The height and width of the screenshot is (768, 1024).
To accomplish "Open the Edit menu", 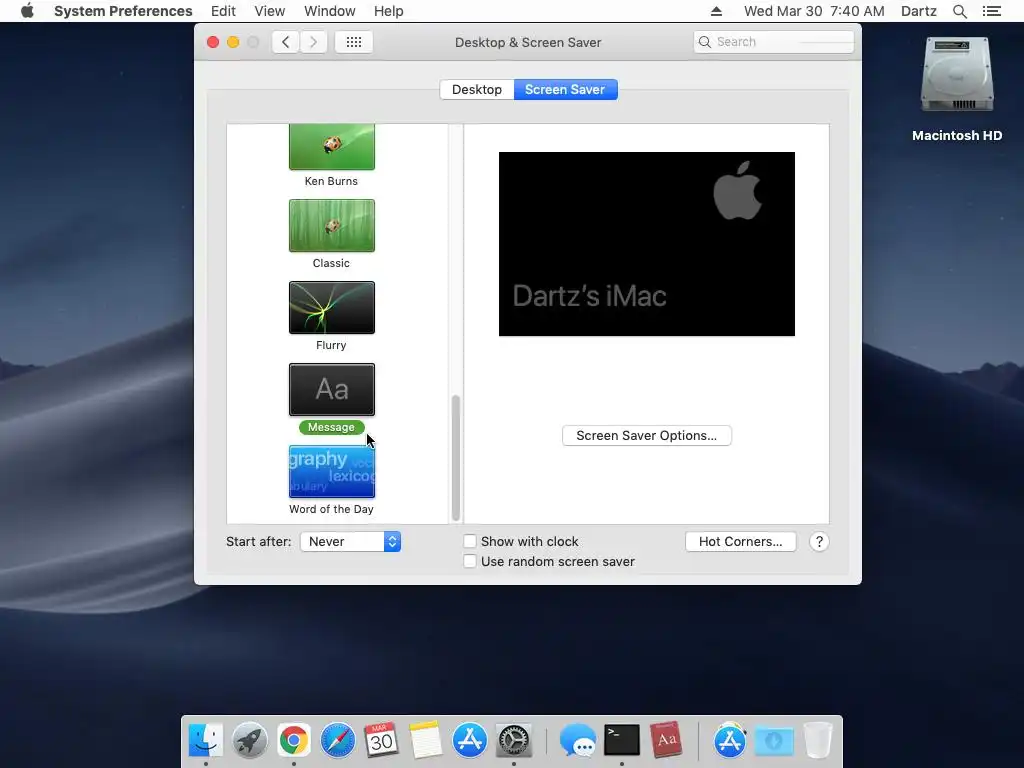I will point(223,11).
